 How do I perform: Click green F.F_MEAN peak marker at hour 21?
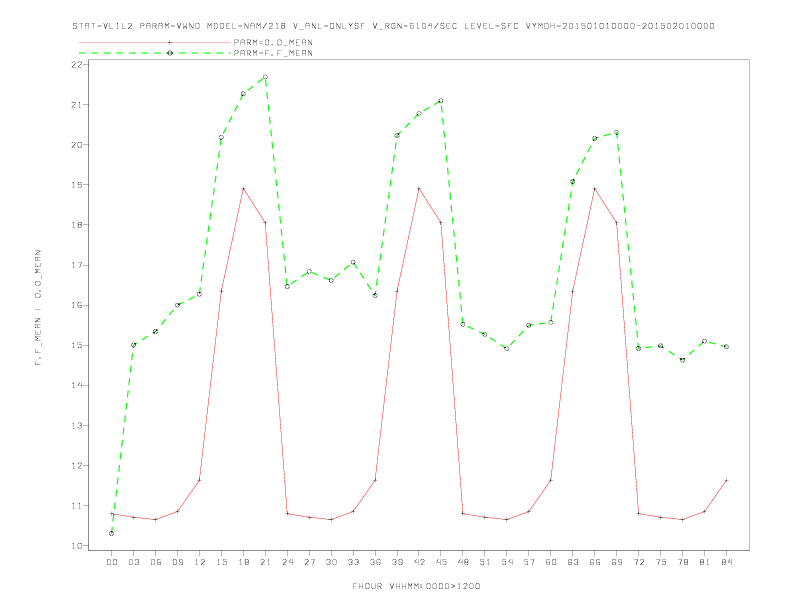pos(265,77)
